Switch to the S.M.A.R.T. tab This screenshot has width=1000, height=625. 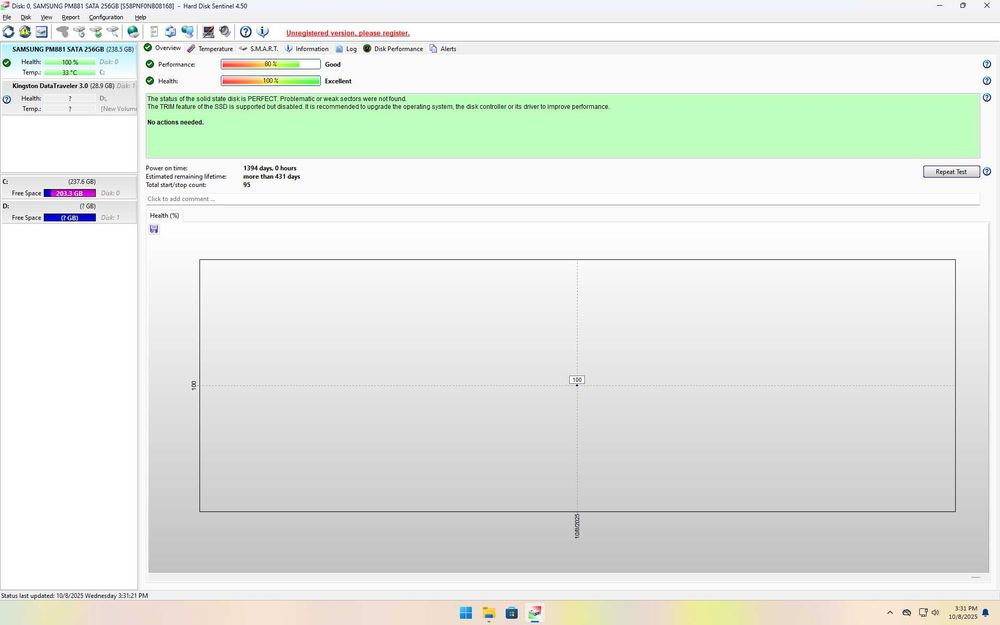click(x=258, y=48)
